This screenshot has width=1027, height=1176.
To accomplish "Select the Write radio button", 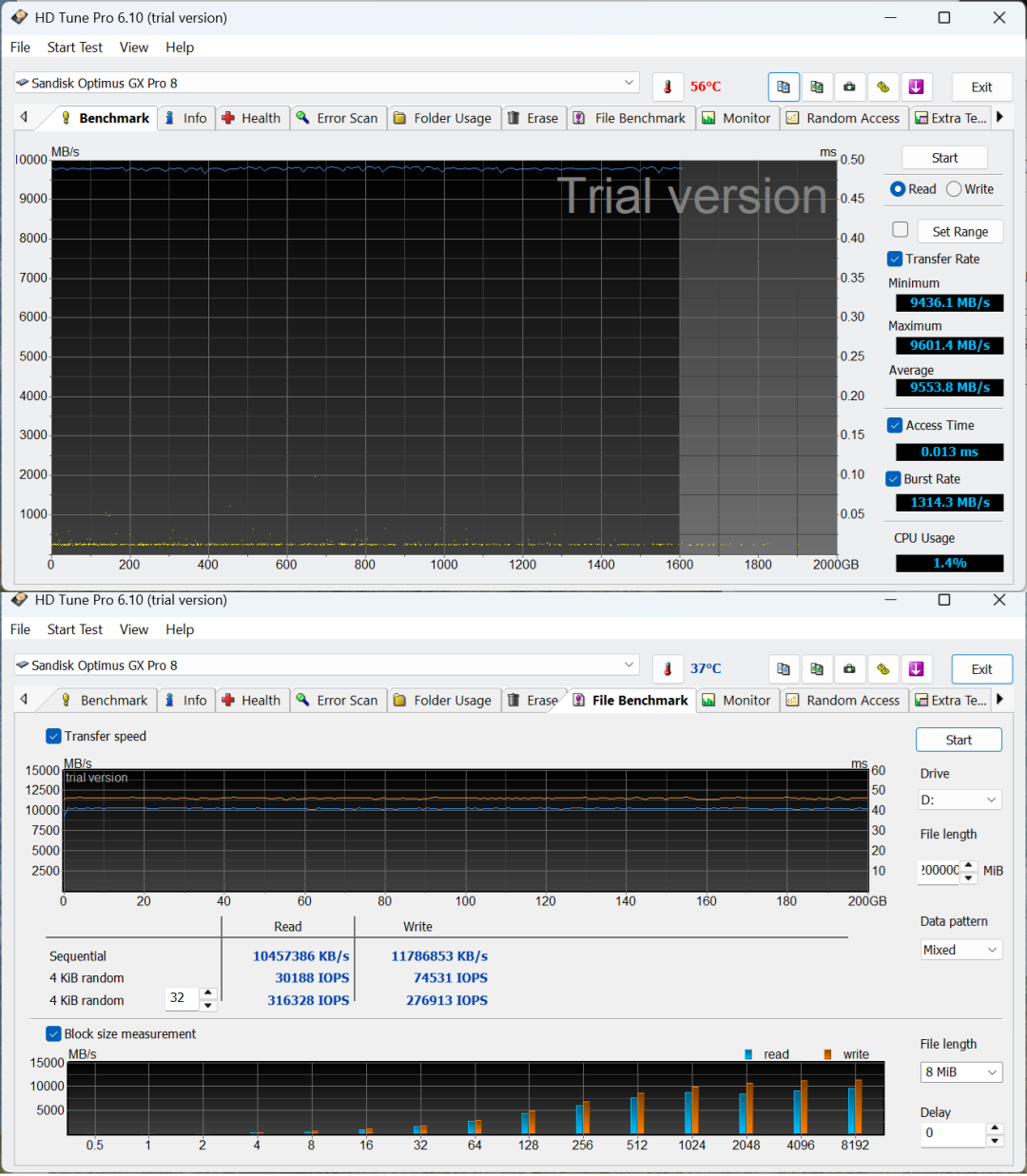I will point(954,189).
